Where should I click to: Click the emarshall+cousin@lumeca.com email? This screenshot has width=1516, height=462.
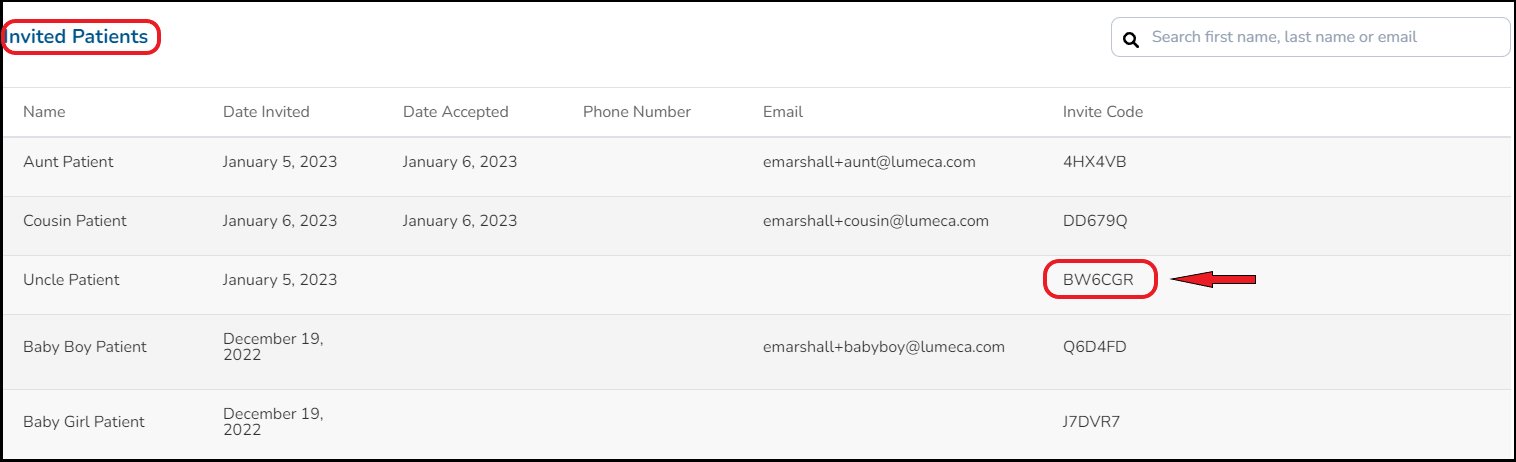pyautogui.click(x=875, y=221)
